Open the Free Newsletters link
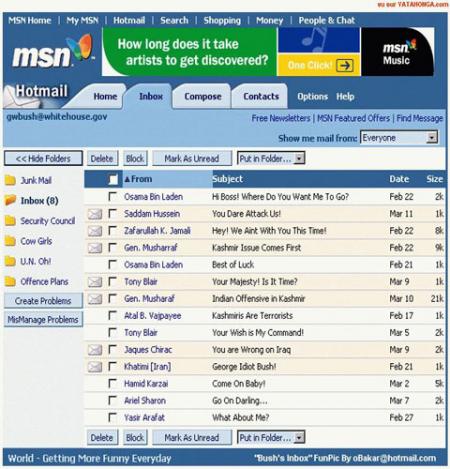The height and width of the screenshot is (469, 450). tap(281, 118)
